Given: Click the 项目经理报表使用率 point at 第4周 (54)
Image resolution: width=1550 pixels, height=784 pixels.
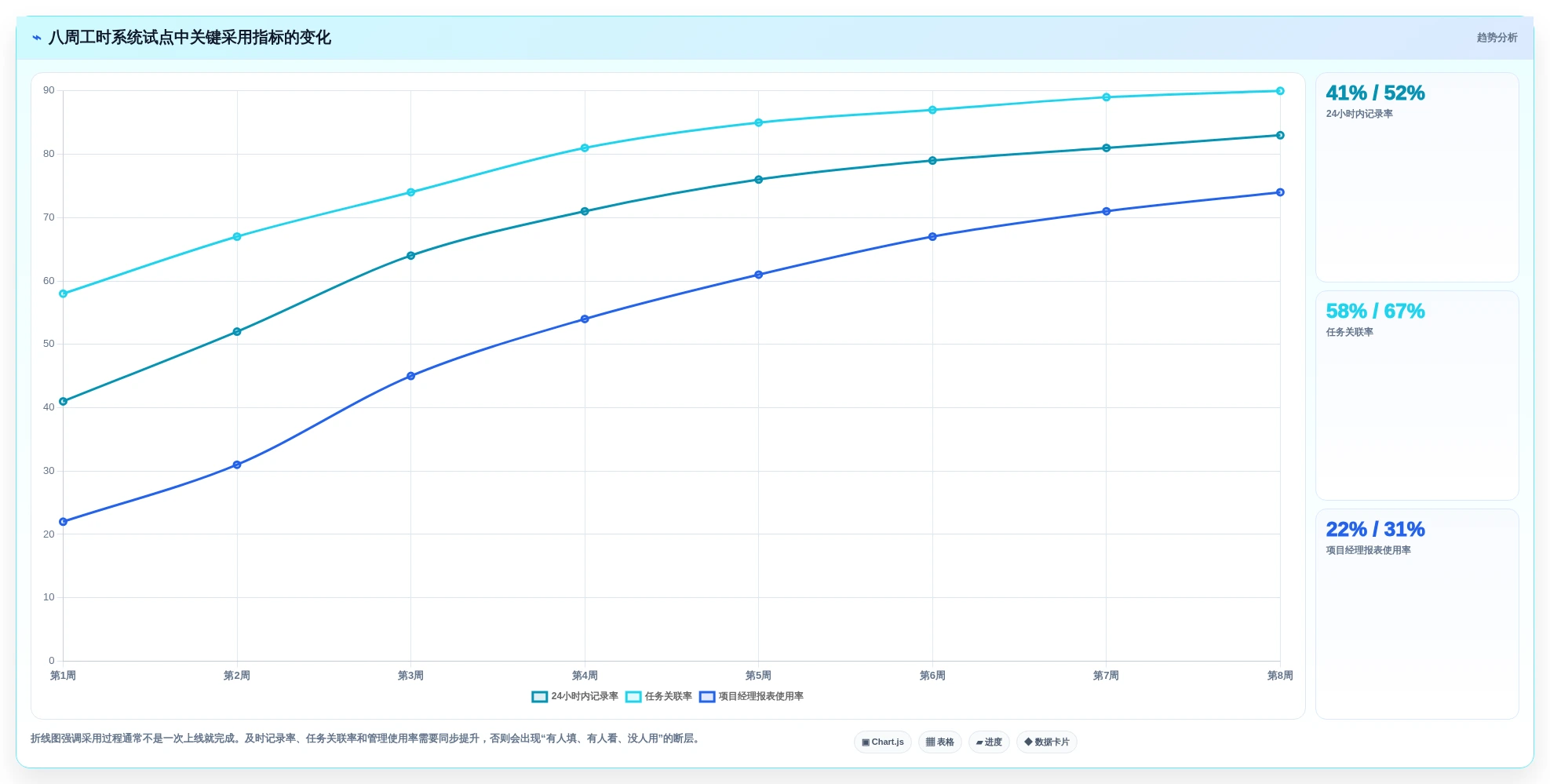Looking at the screenshot, I should 585,319.
